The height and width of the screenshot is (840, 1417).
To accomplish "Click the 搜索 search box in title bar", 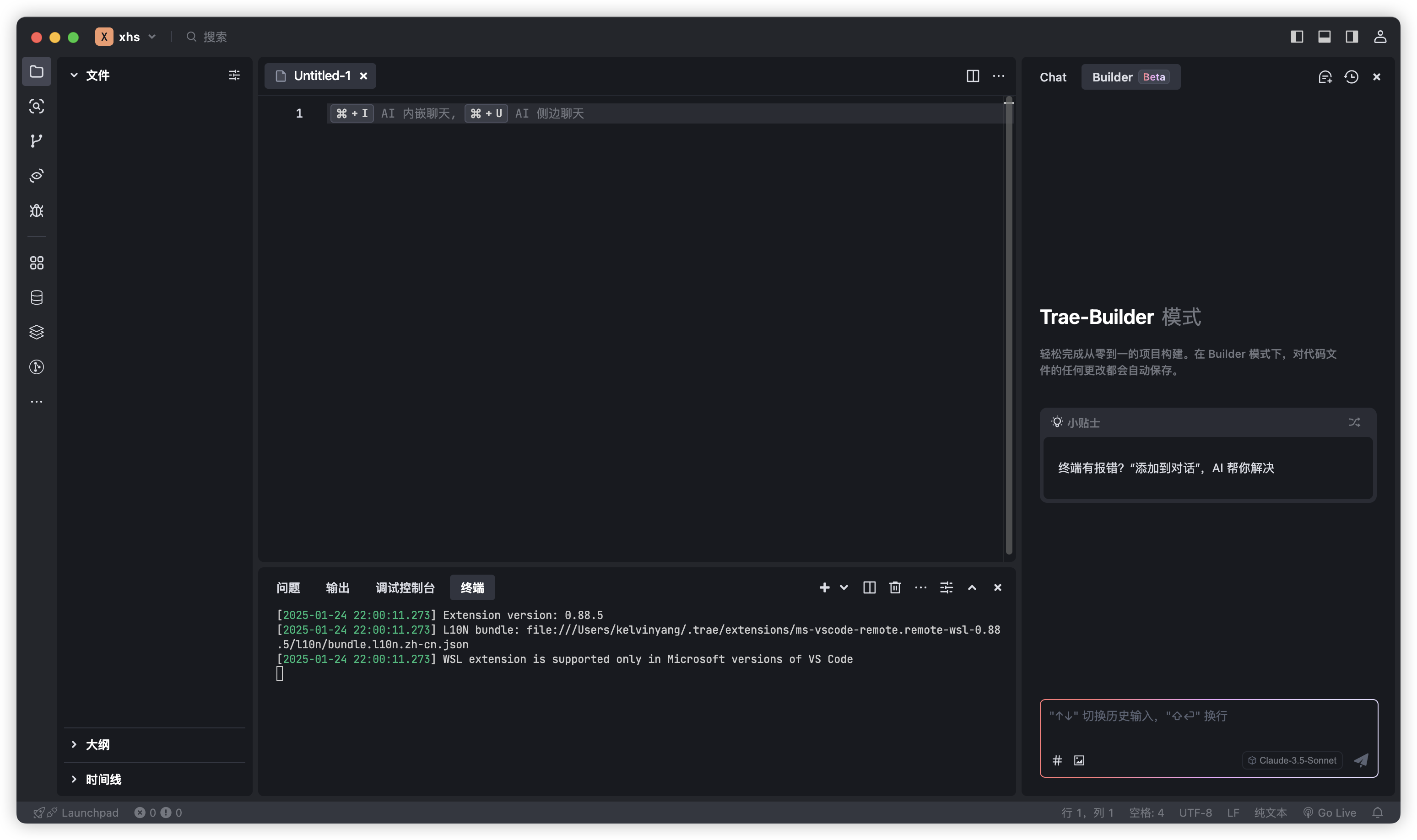I will 207,37.
